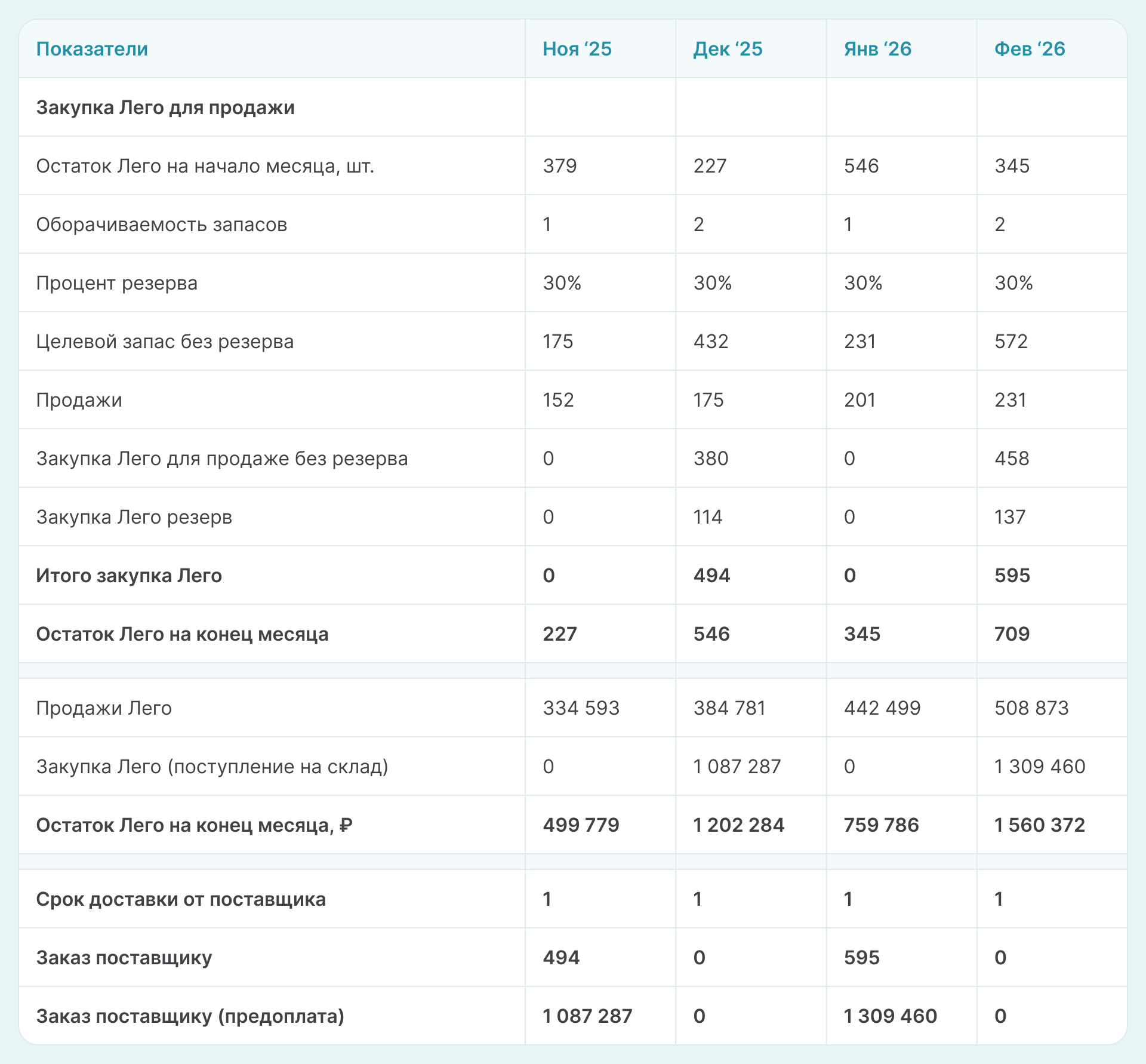Viewport: 1146px width, 1064px height.
Task: Click the Показатели column header
Action: [92, 49]
